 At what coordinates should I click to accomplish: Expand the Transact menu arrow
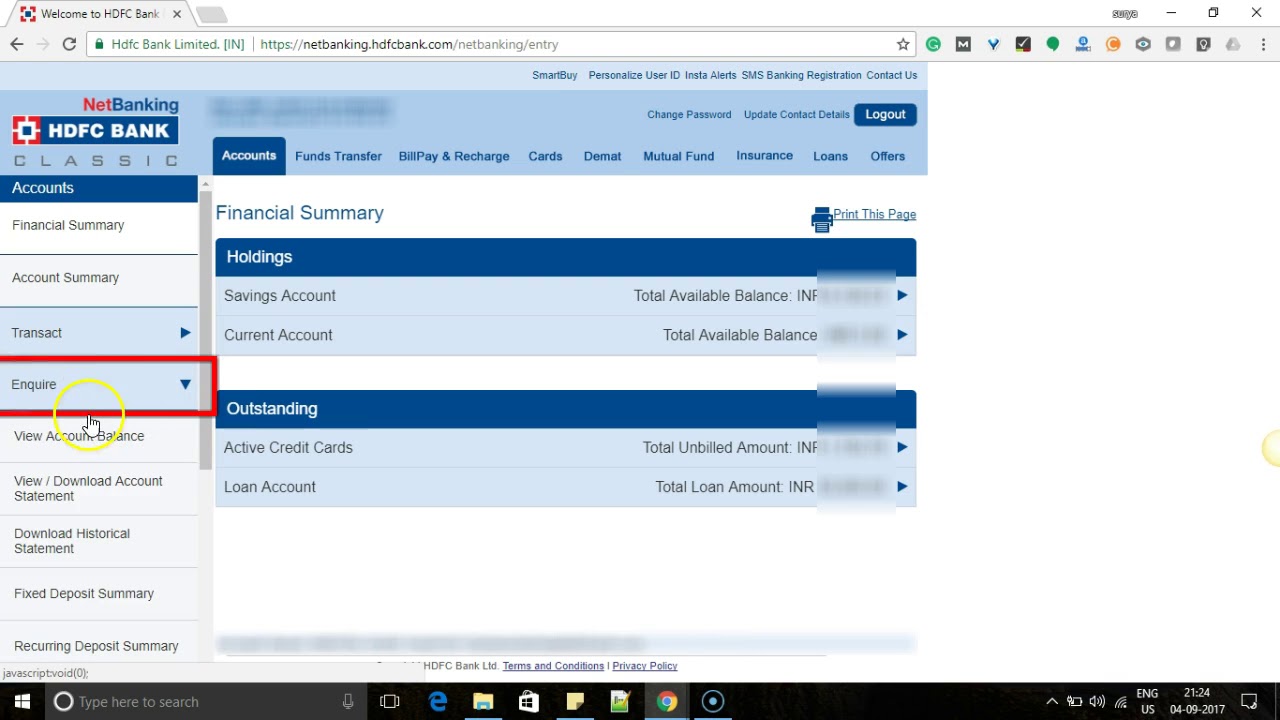click(185, 333)
